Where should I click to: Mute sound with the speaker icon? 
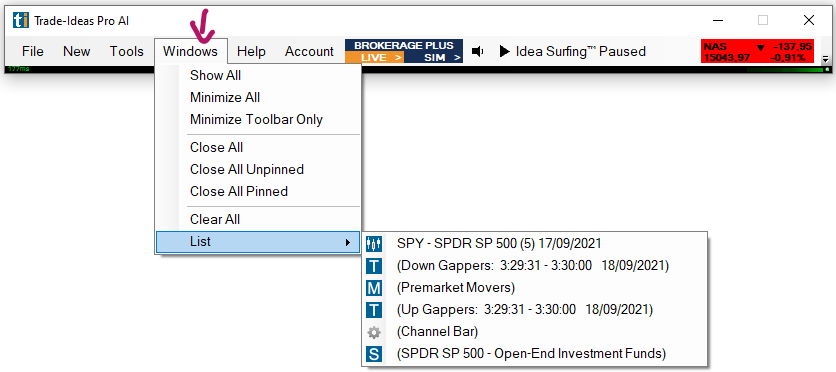click(478, 51)
